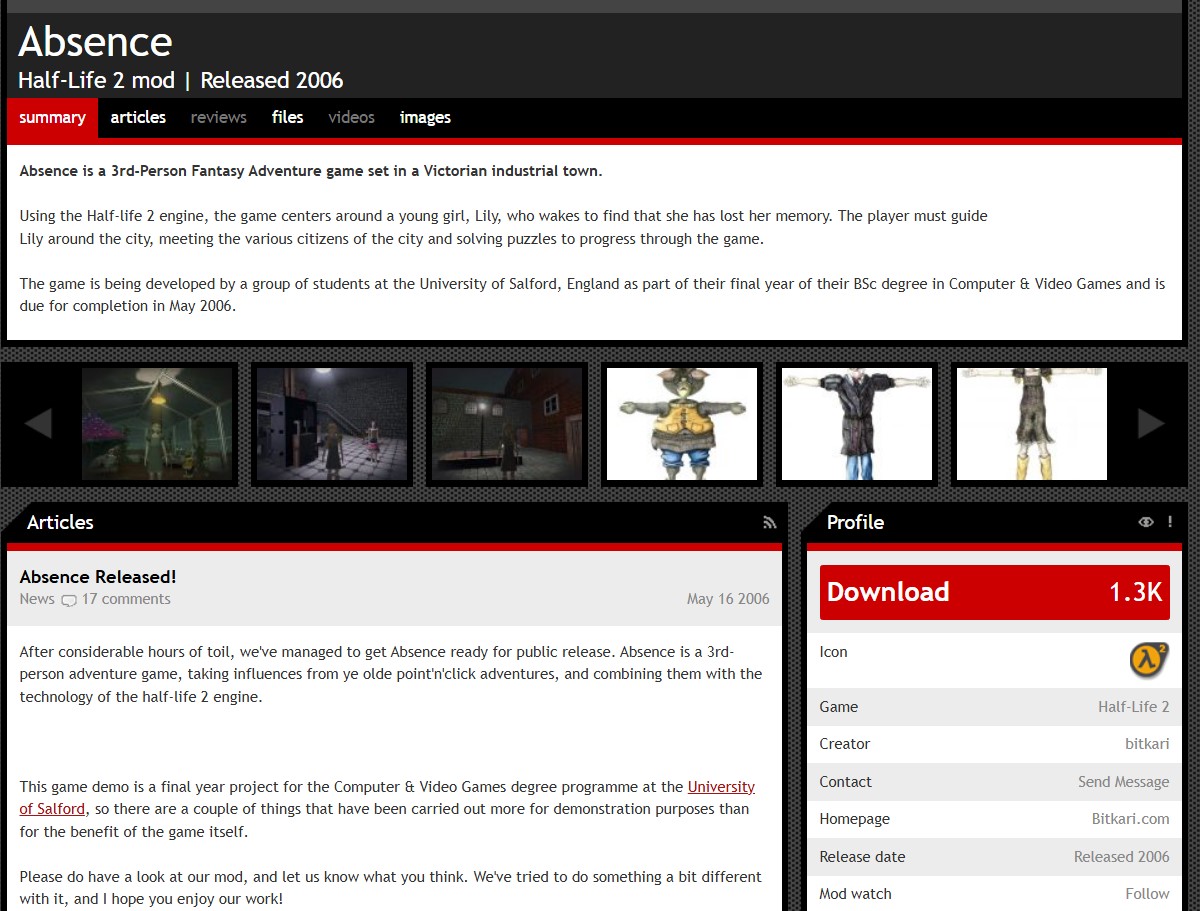
Task: Click Send Message contact link
Action: (x=1123, y=782)
